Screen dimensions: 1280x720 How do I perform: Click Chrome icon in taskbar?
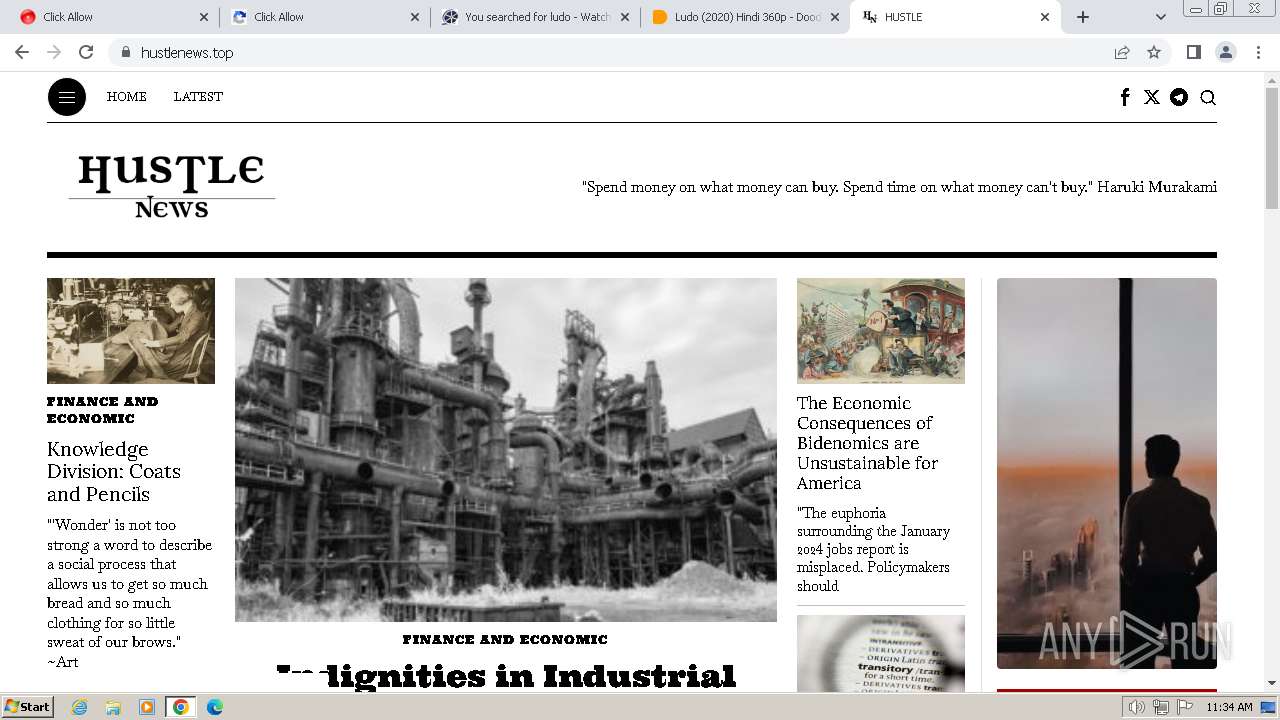click(181, 707)
